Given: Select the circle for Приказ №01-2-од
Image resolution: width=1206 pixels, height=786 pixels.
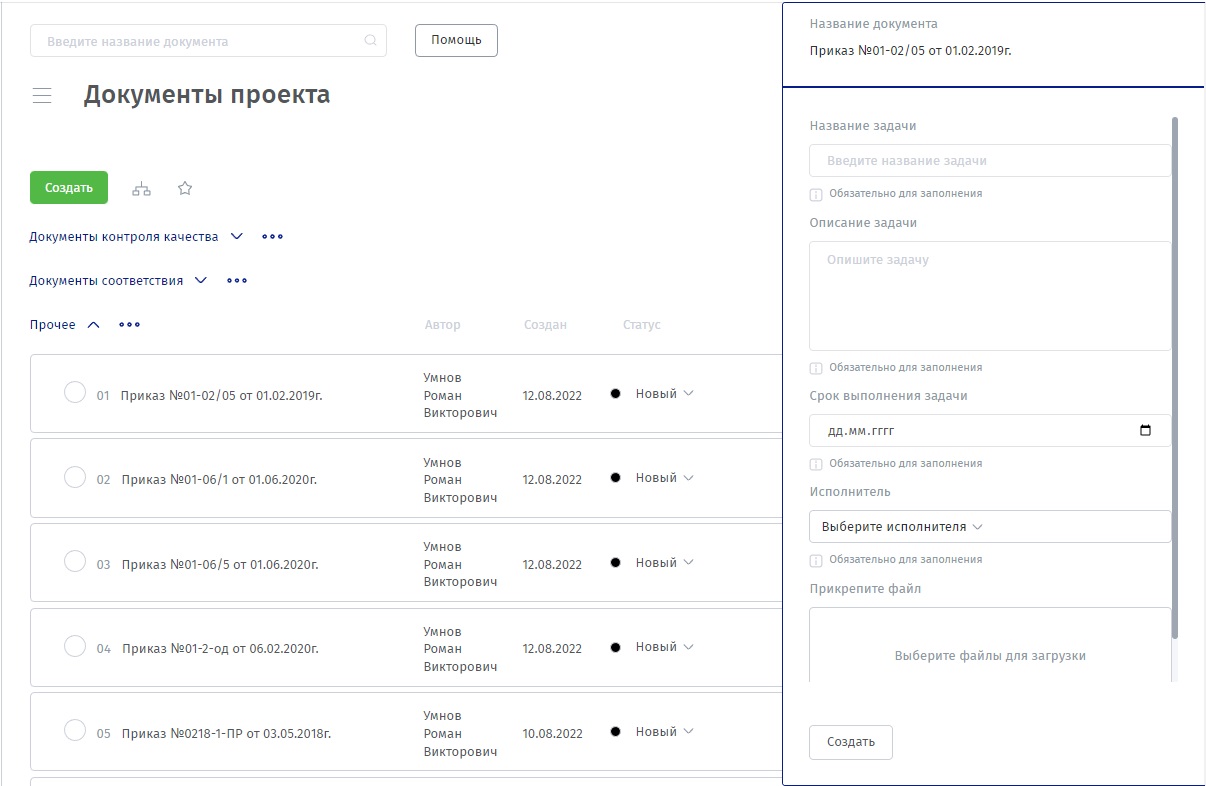Looking at the screenshot, I should (75, 646).
